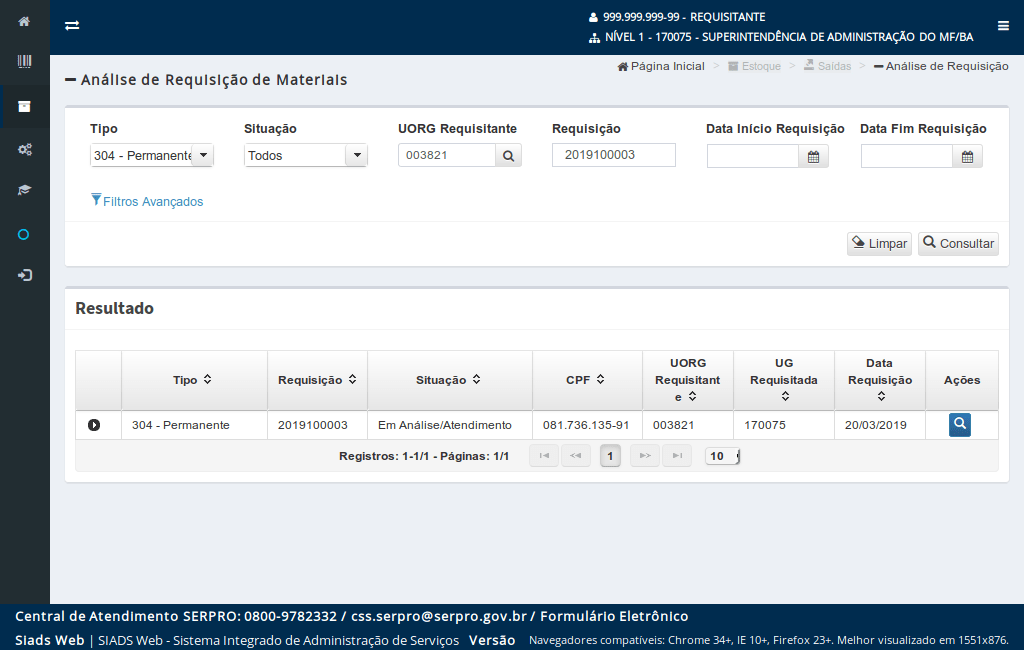Open rows-per-page dropdown showing 10
The image size is (1024, 650).
coord(722,456)
